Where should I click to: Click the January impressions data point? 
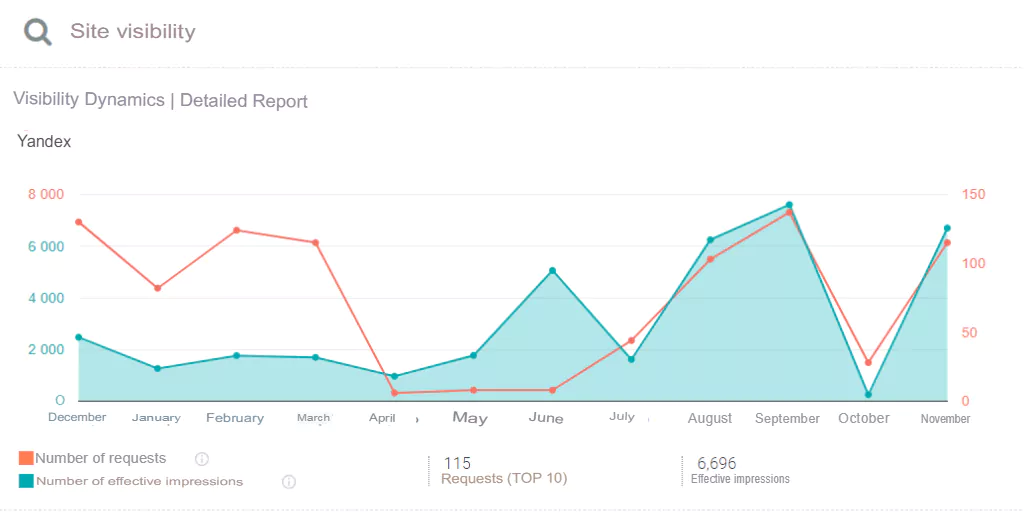[157, 368]
